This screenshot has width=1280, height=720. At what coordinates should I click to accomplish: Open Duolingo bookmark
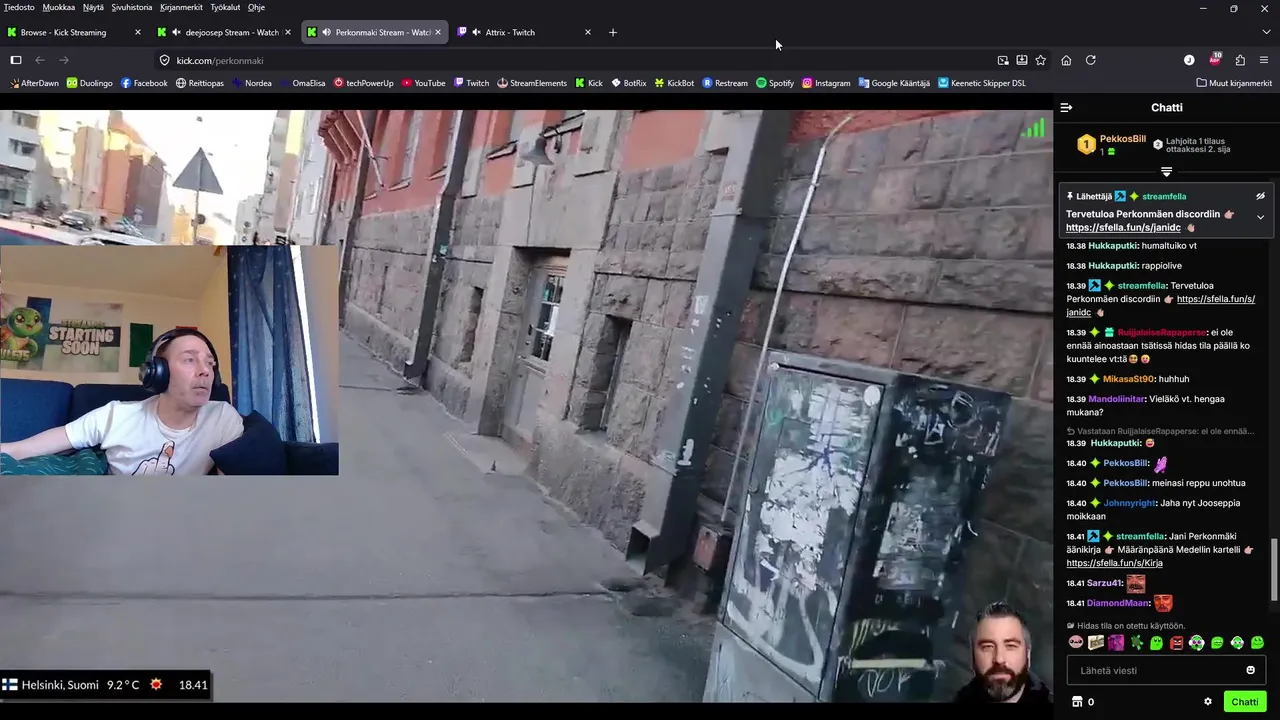pyautogui.click(x=90, y=83)
